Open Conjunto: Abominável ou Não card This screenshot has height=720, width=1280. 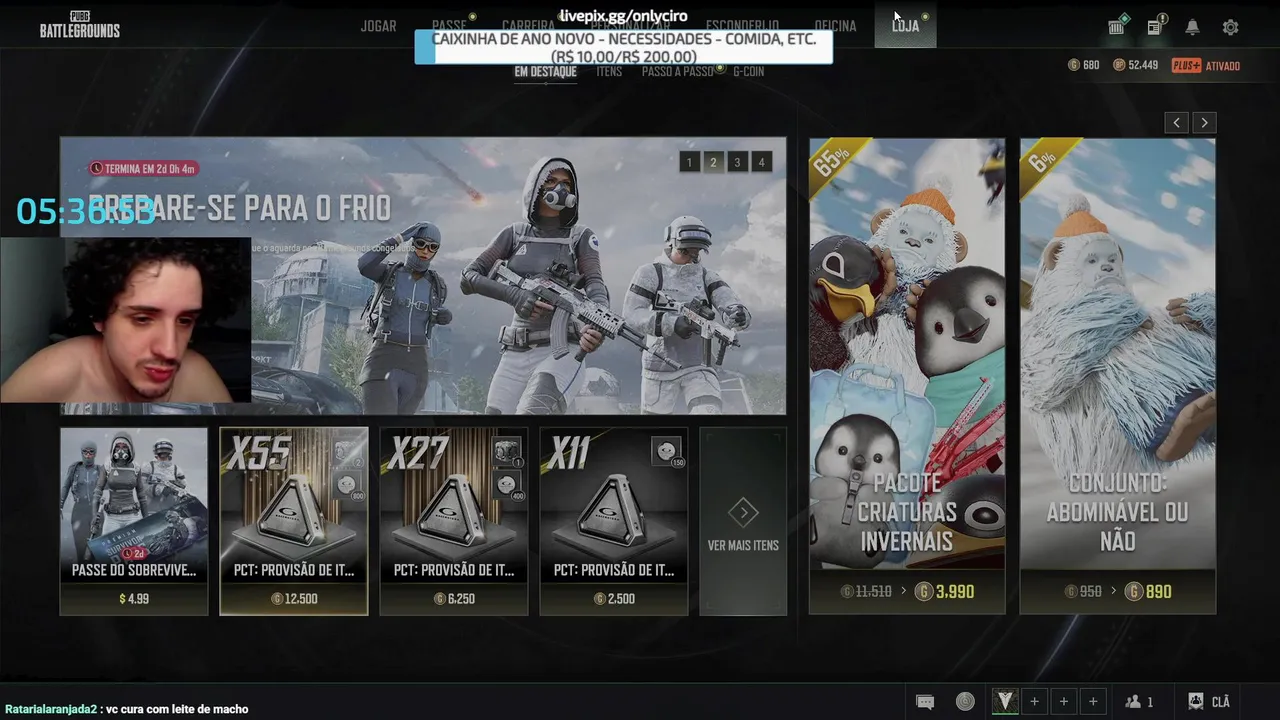[x=1118, y=376]
